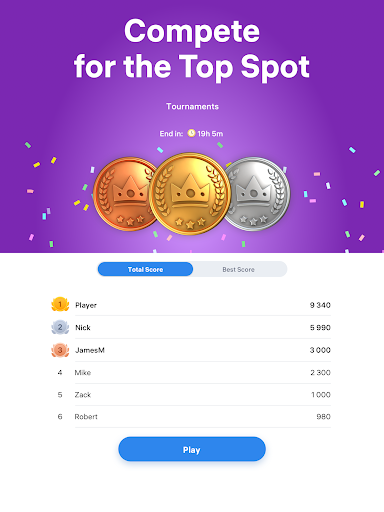Click the gold rank 1 badge
Viewport: 384px width, 512px height.
[x=60, y=304]
